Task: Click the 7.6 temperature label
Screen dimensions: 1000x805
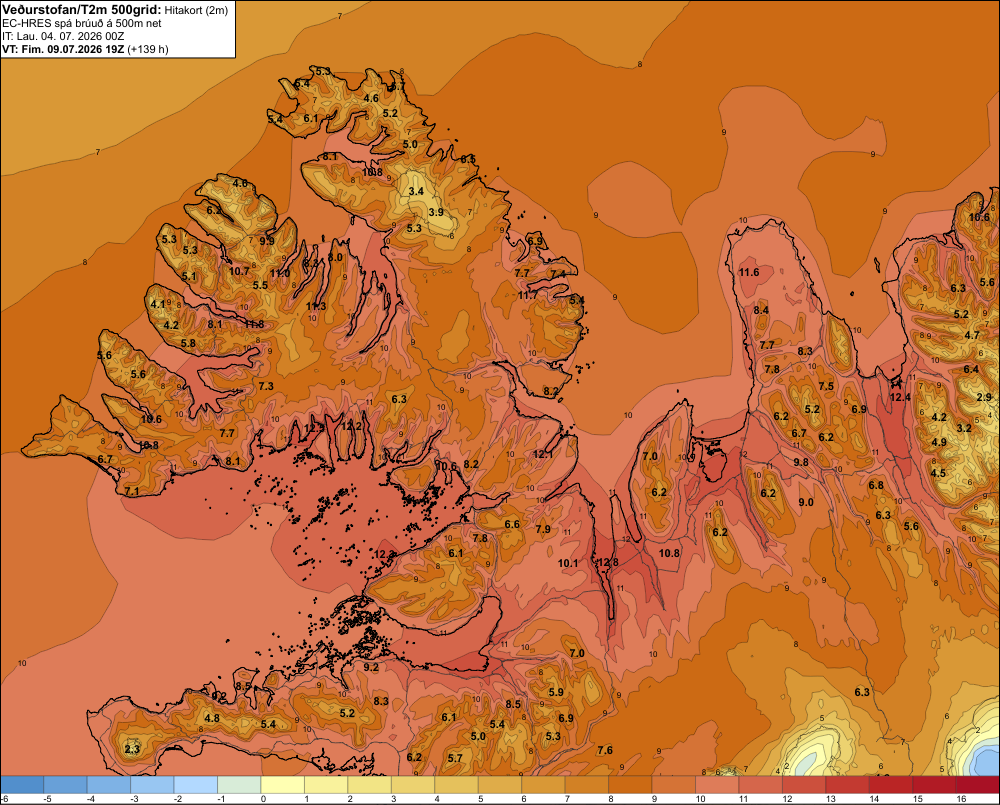Action: point(605,750)
